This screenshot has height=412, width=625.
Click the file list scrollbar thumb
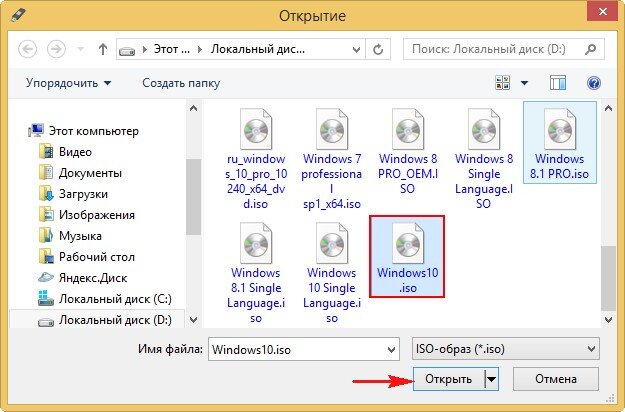point(608,278)
